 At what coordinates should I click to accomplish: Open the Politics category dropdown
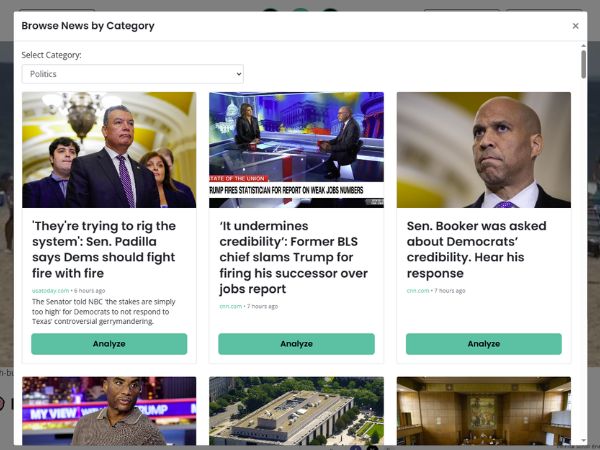pos(132,74)
